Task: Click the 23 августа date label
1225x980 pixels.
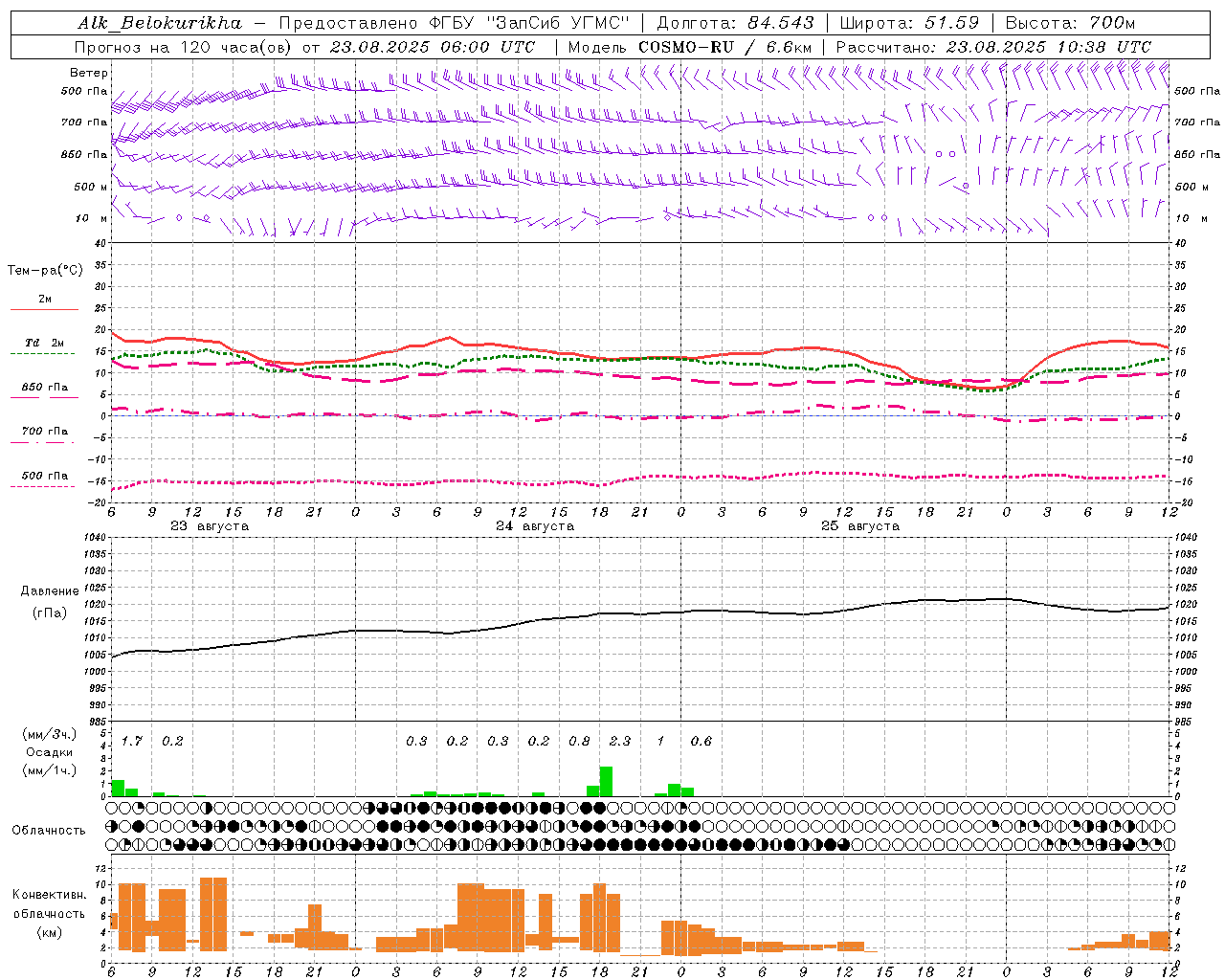Action: (210, 526)
